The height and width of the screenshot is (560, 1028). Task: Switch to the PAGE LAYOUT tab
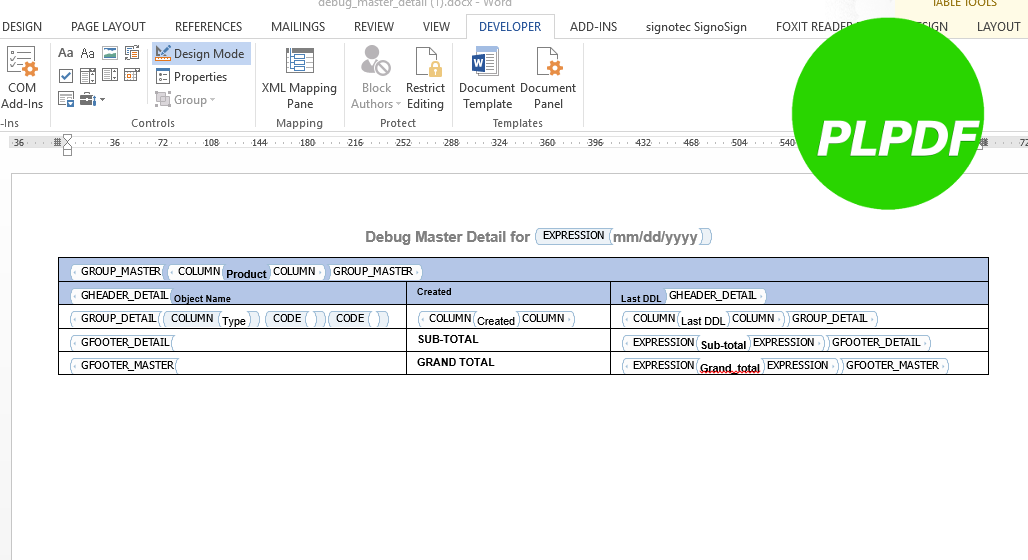tap(108, 27)
